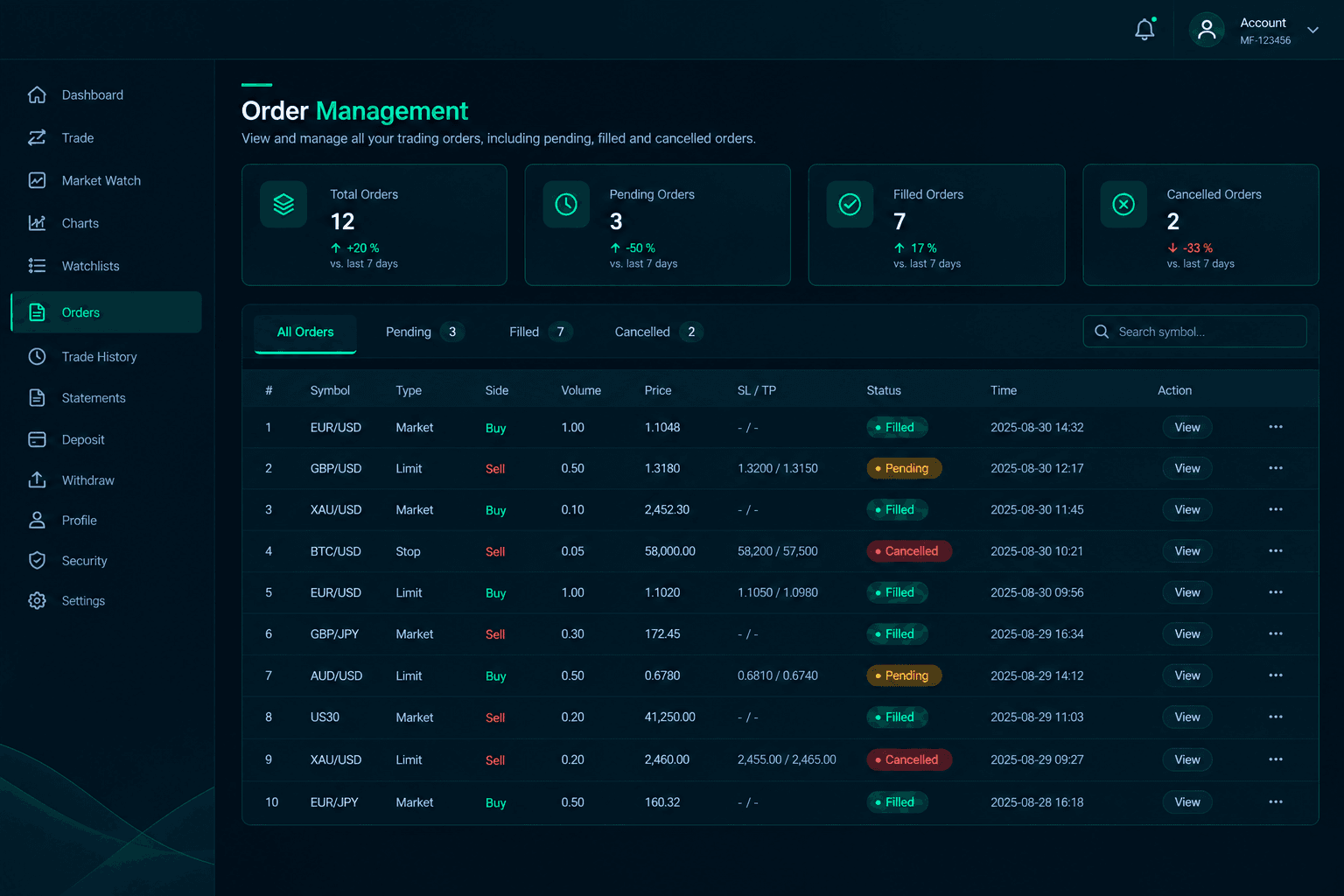The width and height of the screenshot is (1344, 896).
Task: Select the Orders sidebar item
Action: [x=106, y=312]
